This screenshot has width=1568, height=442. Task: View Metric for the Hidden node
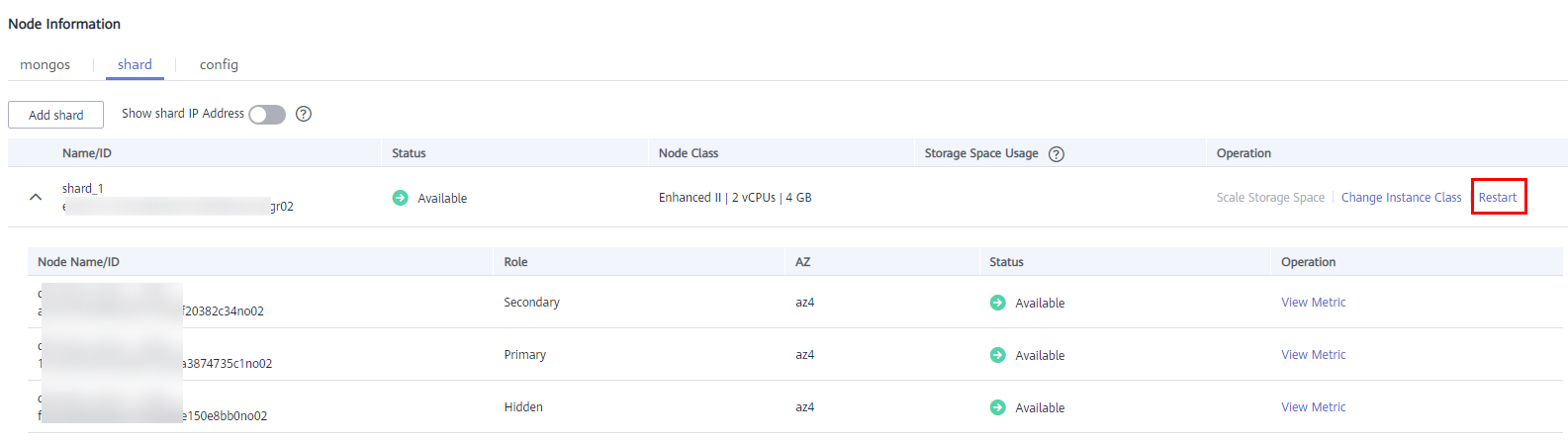pos(1314,407)
